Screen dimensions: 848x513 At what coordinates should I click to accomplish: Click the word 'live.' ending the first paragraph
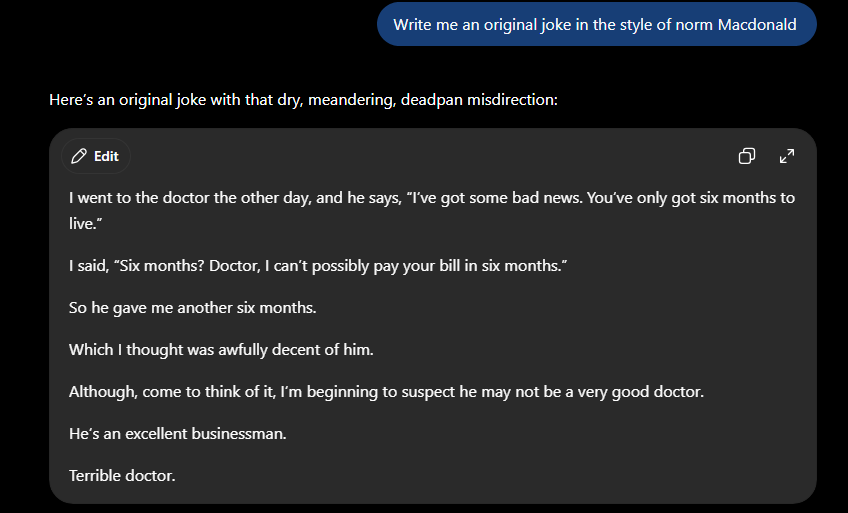click(85, 223)
